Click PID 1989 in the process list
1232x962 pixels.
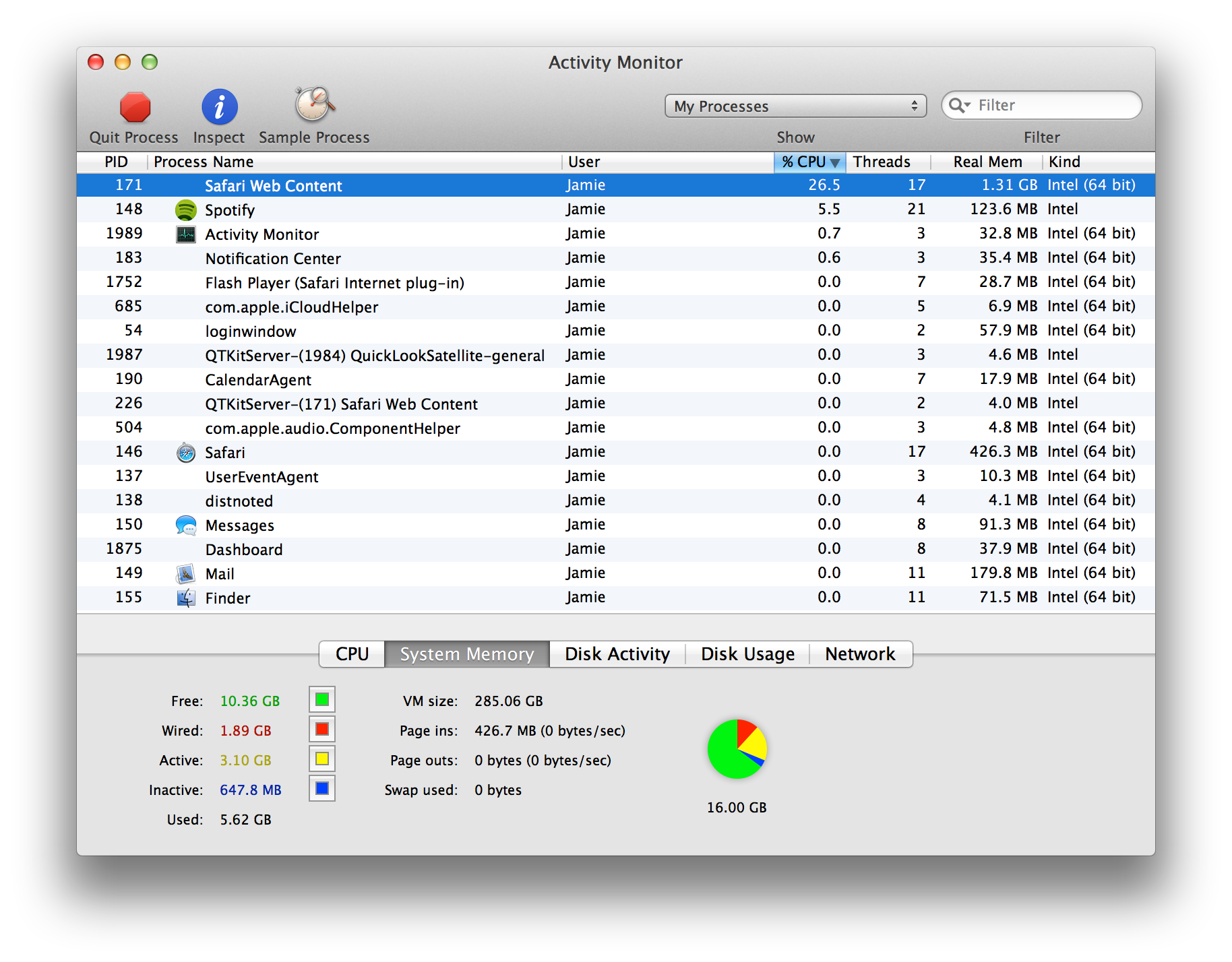124,233
